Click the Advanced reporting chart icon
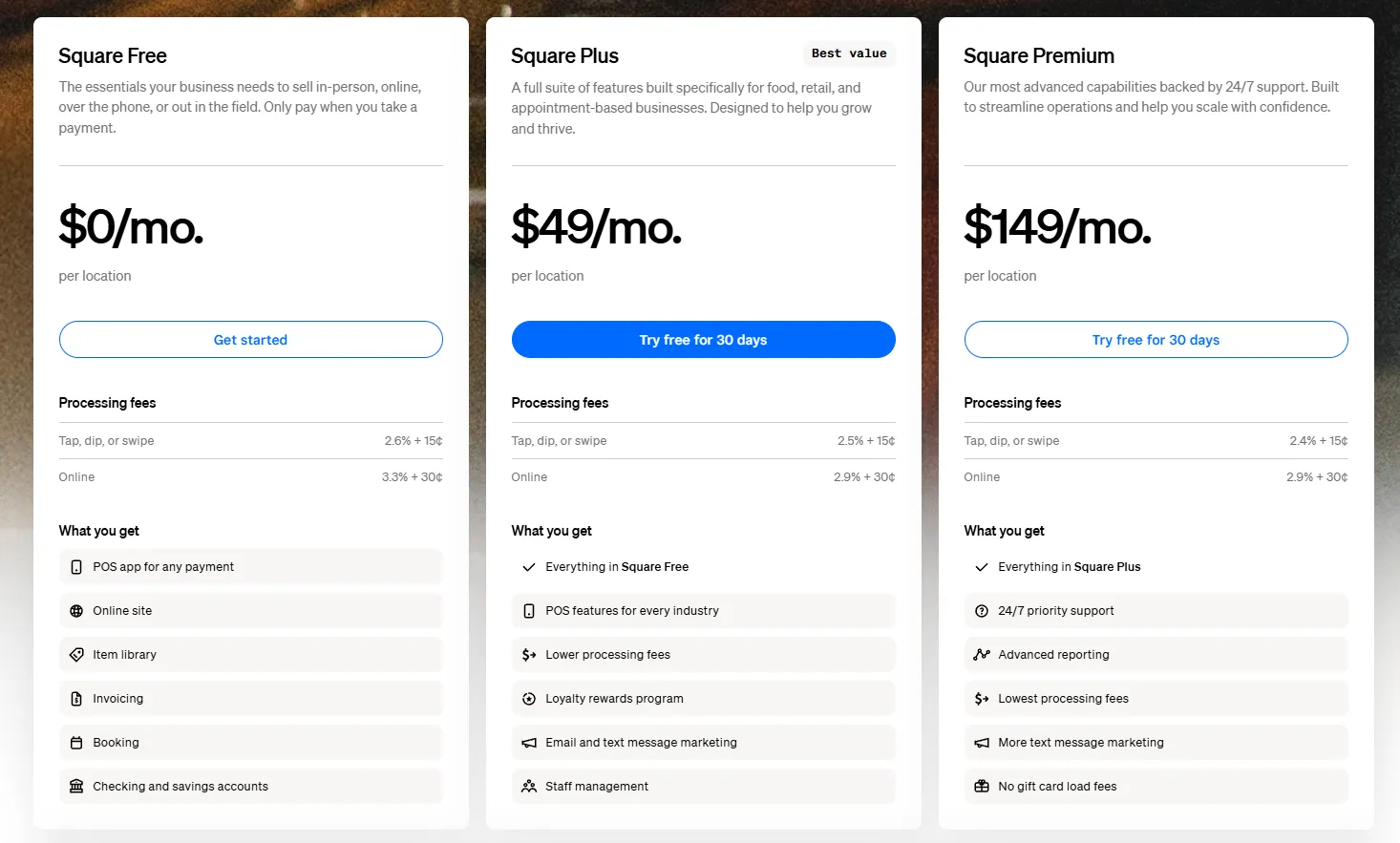 (x=982, y=654)
